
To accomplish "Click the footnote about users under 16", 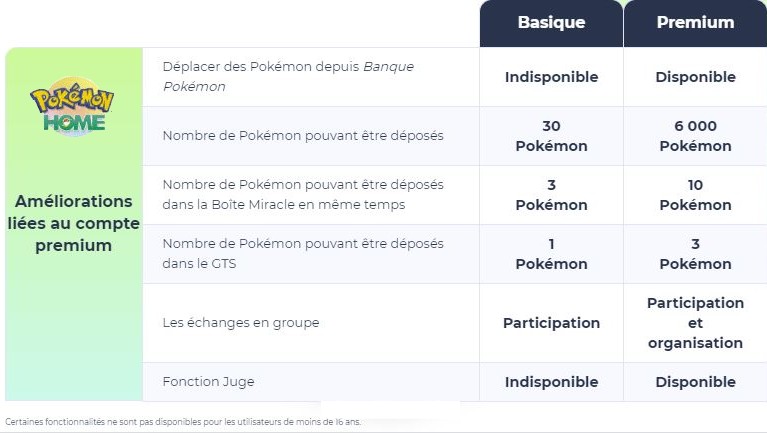I will (183, 422).
